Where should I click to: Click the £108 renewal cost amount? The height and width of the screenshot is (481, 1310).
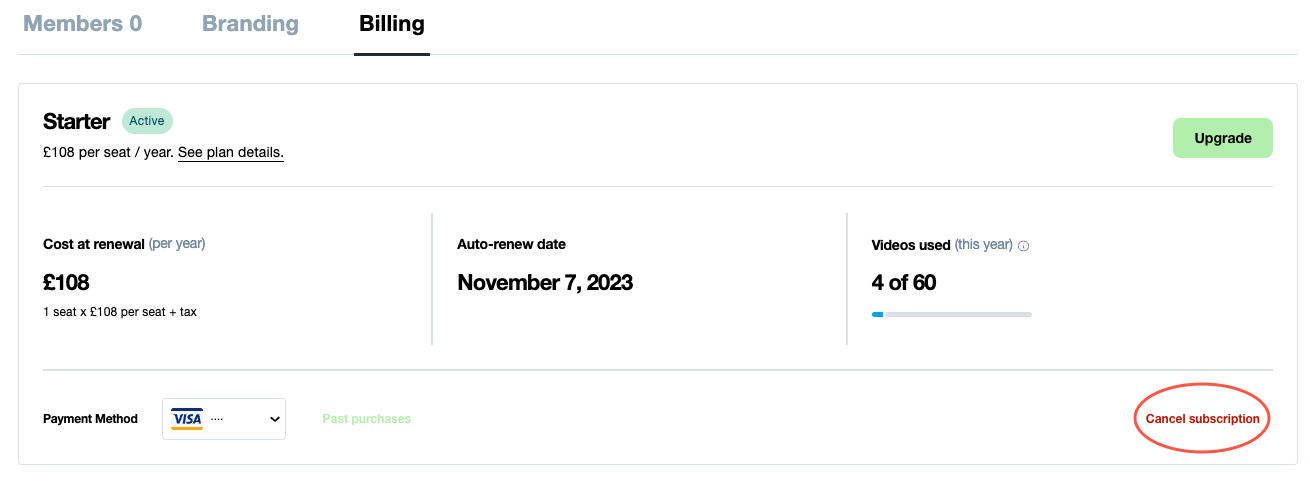(x=67, y=283)
